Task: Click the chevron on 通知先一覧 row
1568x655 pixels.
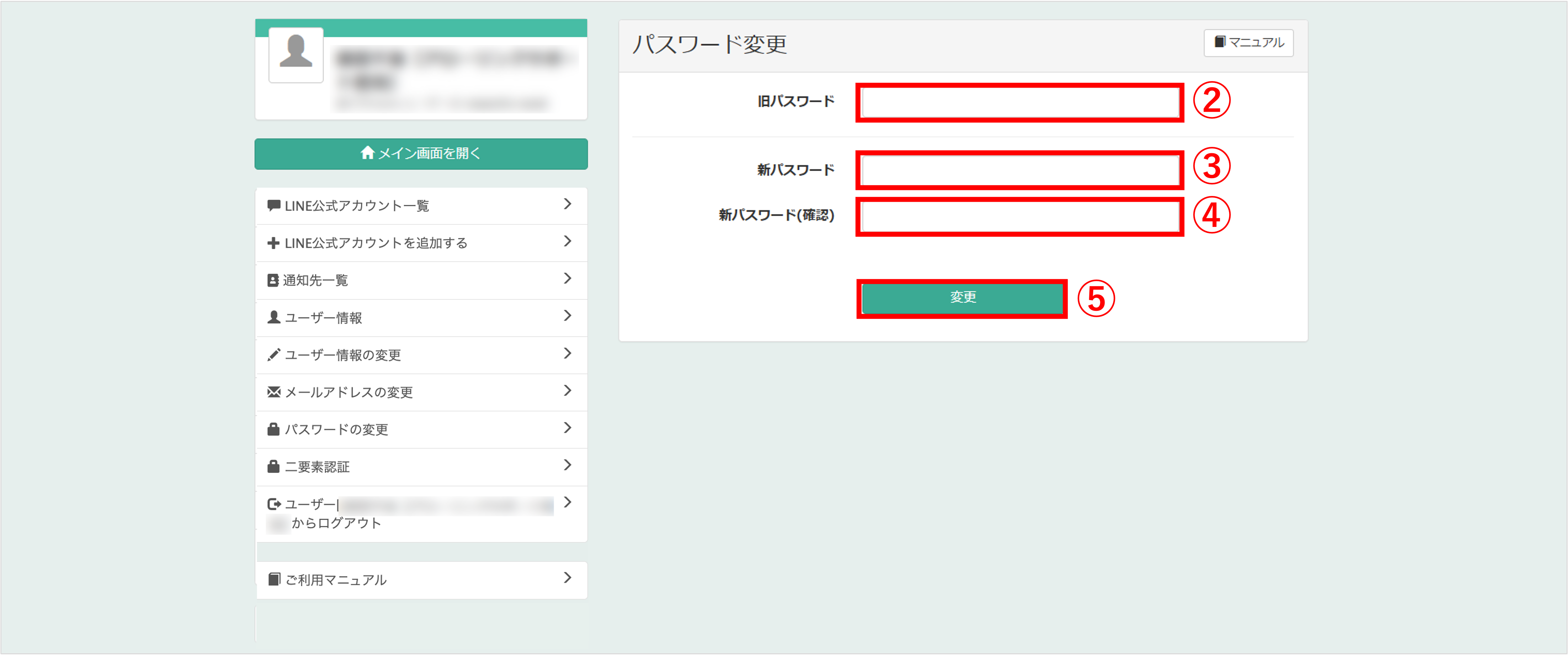Action: click(567, 279)
